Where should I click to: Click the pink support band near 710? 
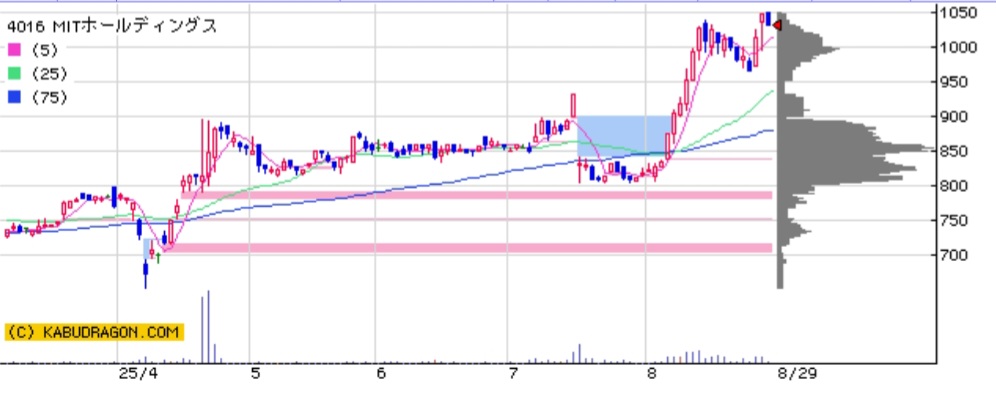(467, 248)
